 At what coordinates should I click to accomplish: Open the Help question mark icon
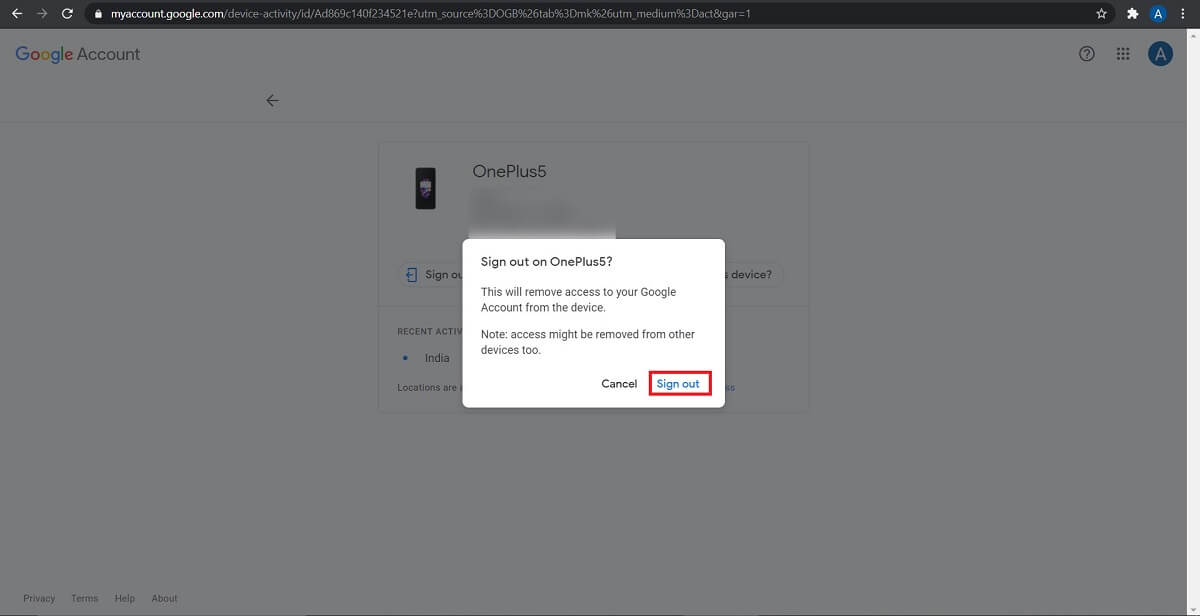pyautogui.click(x=1087, y=54)
